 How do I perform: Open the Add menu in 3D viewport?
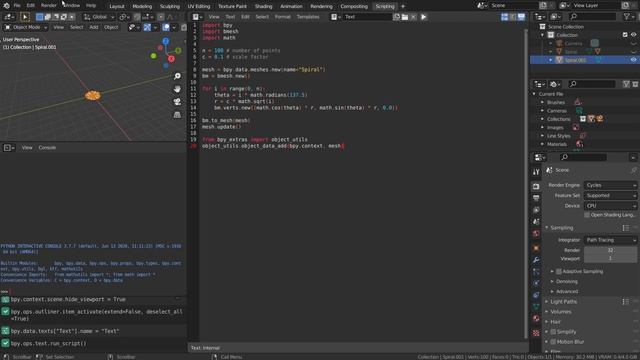click(93, 27)
